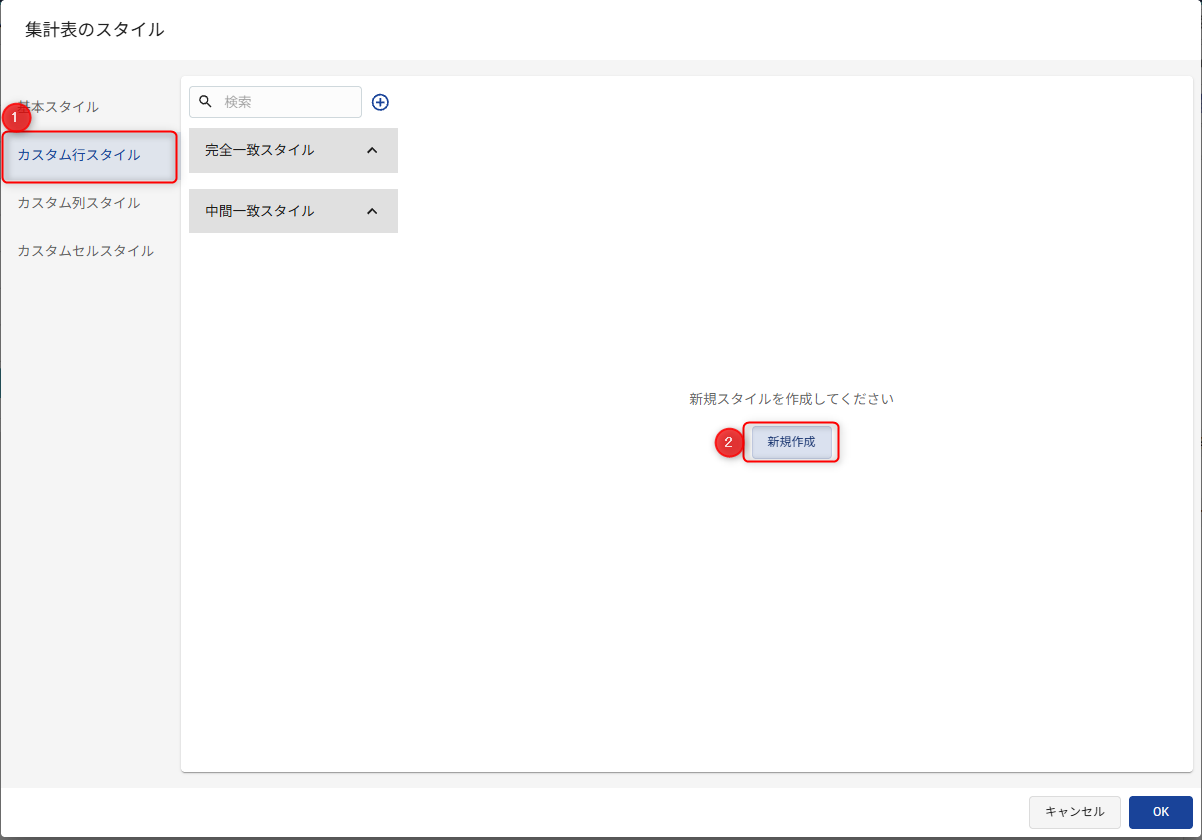Click the 中間一致スタイル section header label

click(259, 211)
